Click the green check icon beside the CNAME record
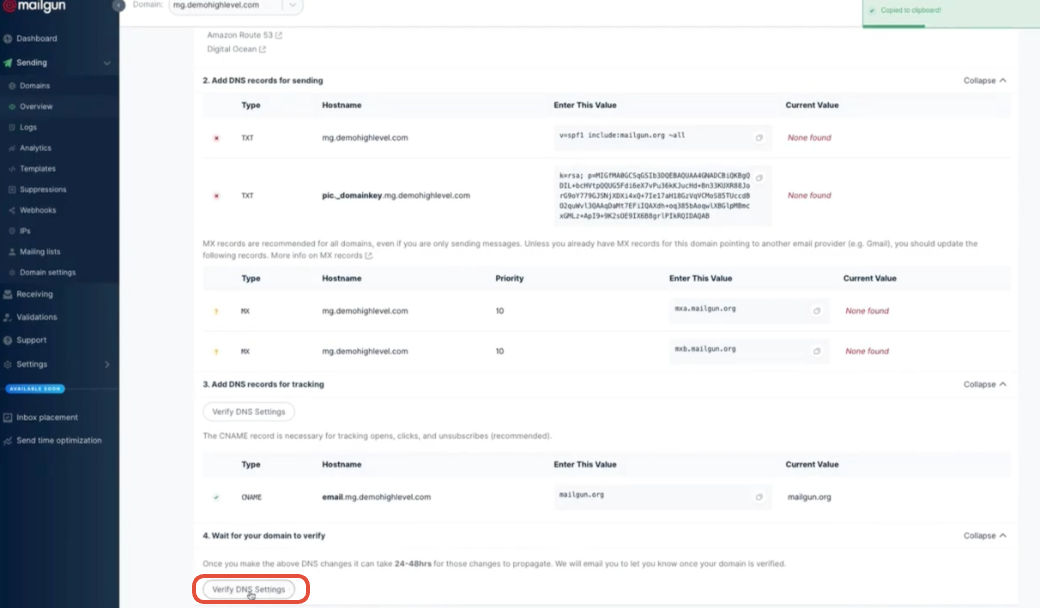Image resolution: width=1040 pixels, height=608 pixels. tap(218, 496)
